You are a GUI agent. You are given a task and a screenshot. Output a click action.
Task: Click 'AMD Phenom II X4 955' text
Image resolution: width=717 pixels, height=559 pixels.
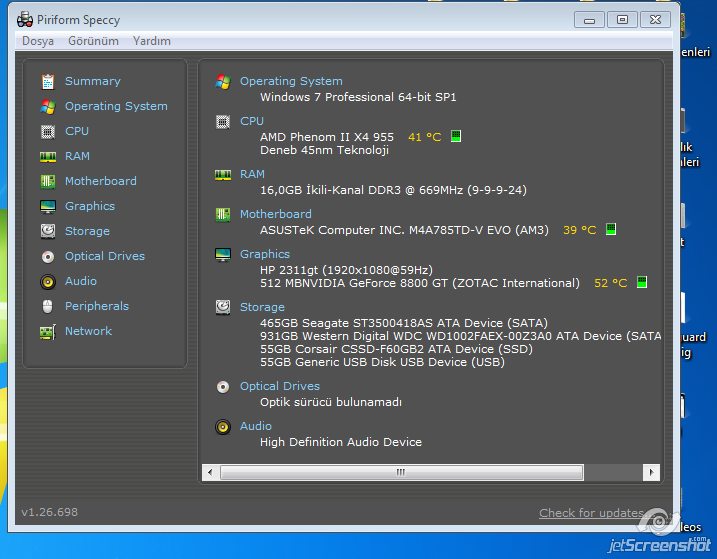(327, 137)
